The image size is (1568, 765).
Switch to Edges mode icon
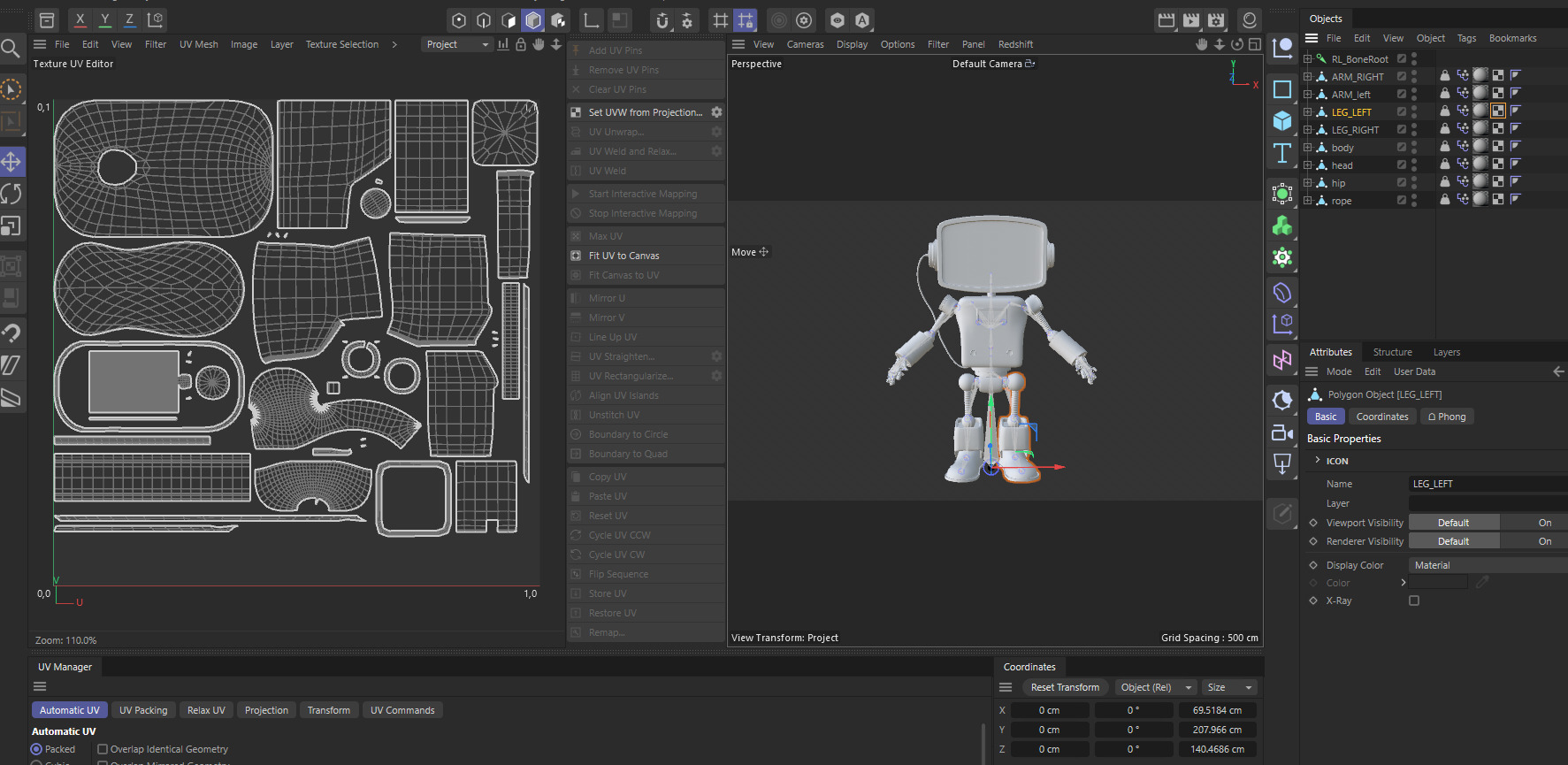(x=484, y=19)
